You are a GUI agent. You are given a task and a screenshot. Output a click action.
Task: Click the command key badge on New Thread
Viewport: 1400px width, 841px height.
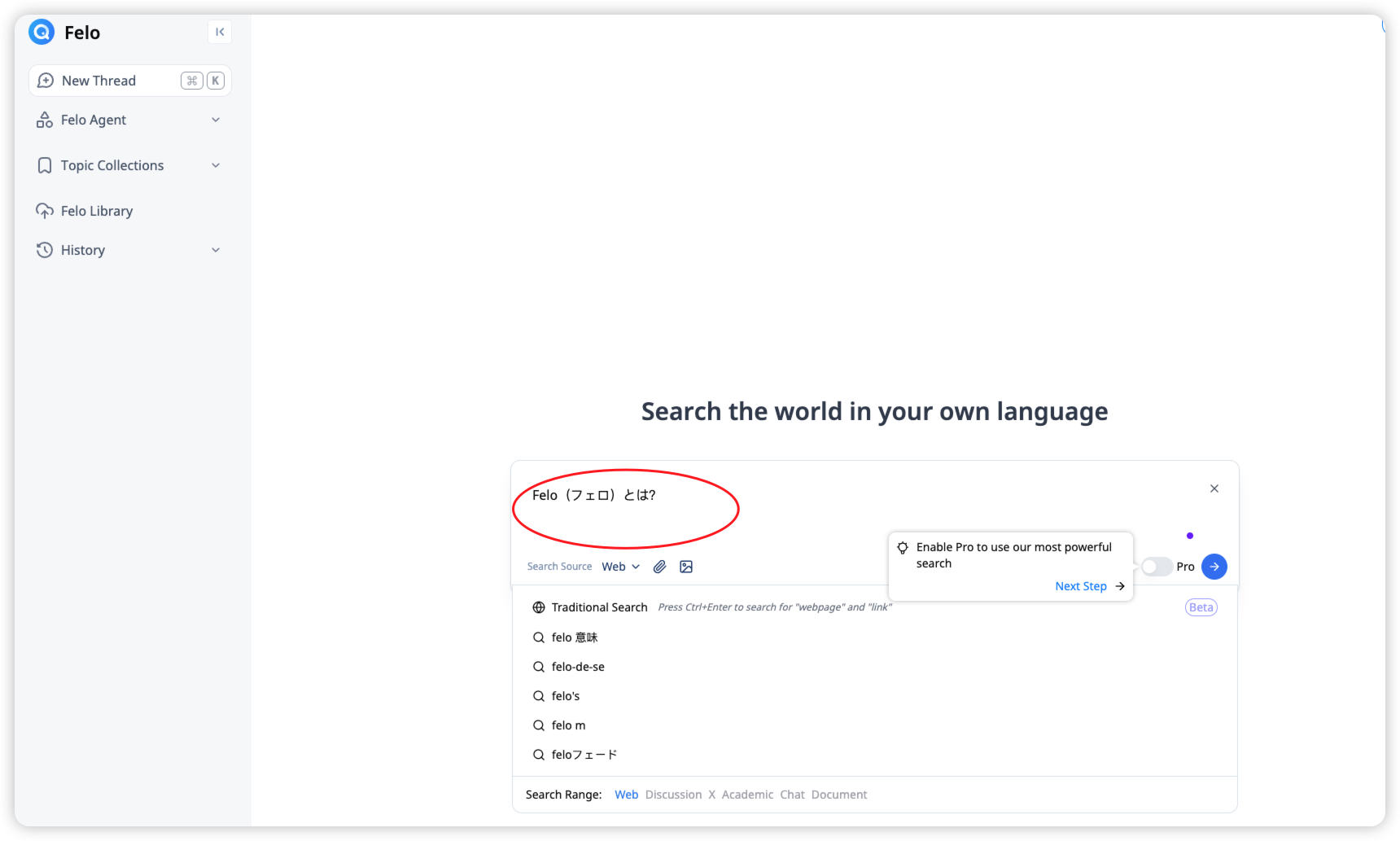coord(192,81)
